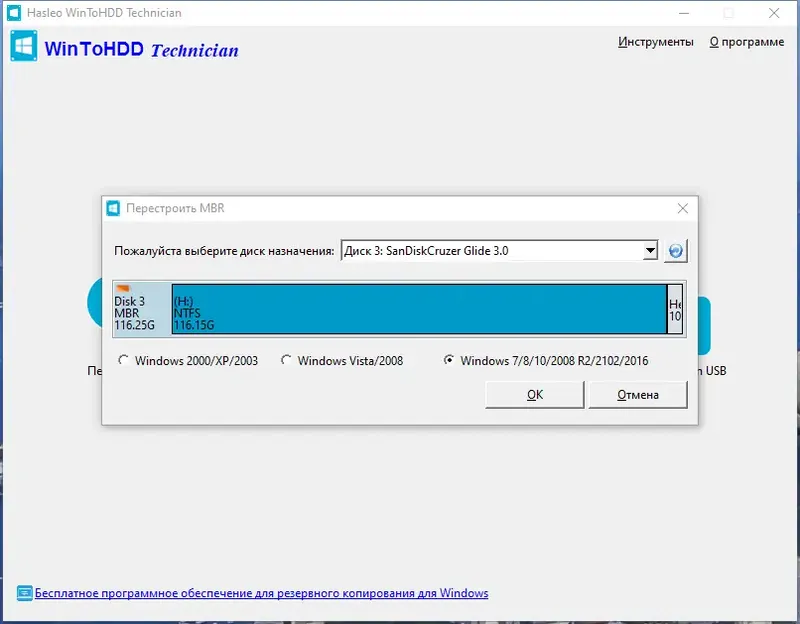Image resolution: width=800 pixels, height=624 pixels.
Task: Open the О программе menu
Action: click(x=746, y=42)
